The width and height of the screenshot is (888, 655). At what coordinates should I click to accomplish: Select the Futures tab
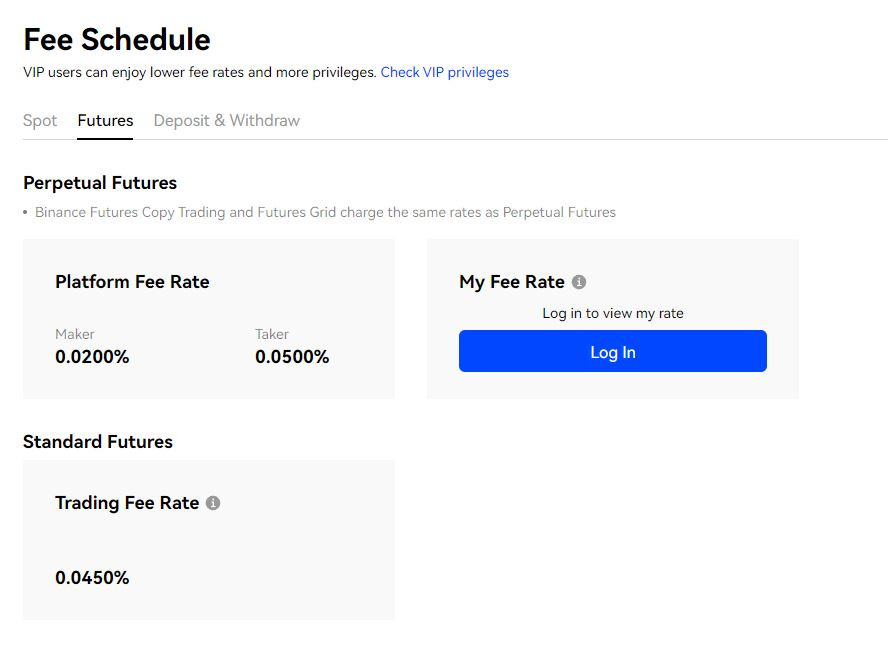click(105, 121)
